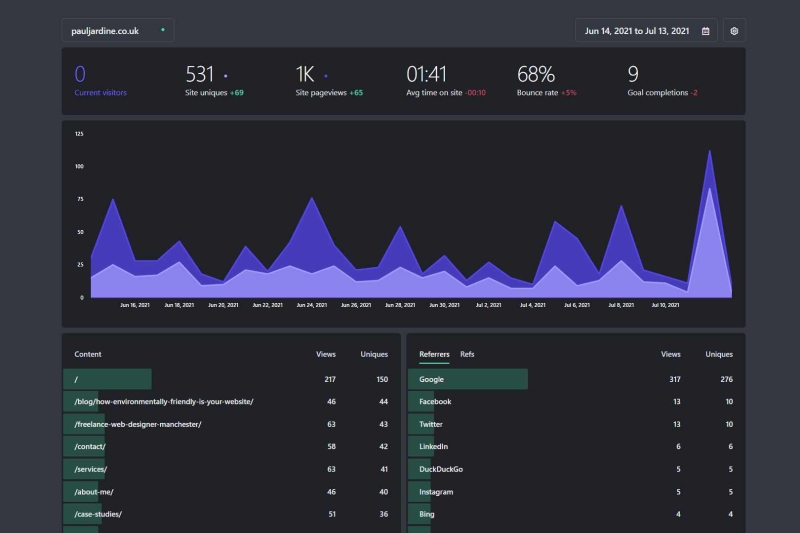
Task: Toggle the Site pageviews chart dot
Action: (x=326, y=76)
